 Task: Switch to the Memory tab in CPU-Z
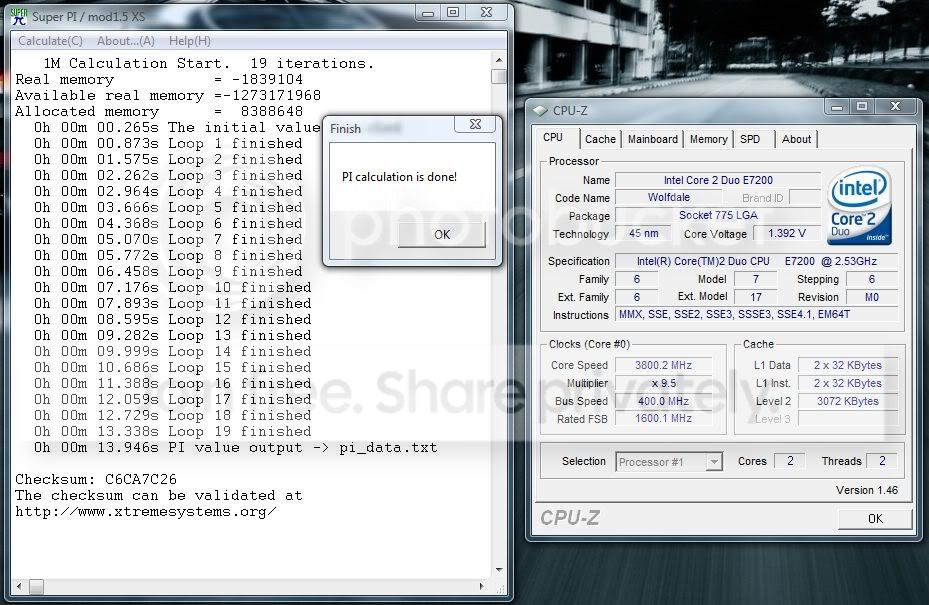pos(709,139)
